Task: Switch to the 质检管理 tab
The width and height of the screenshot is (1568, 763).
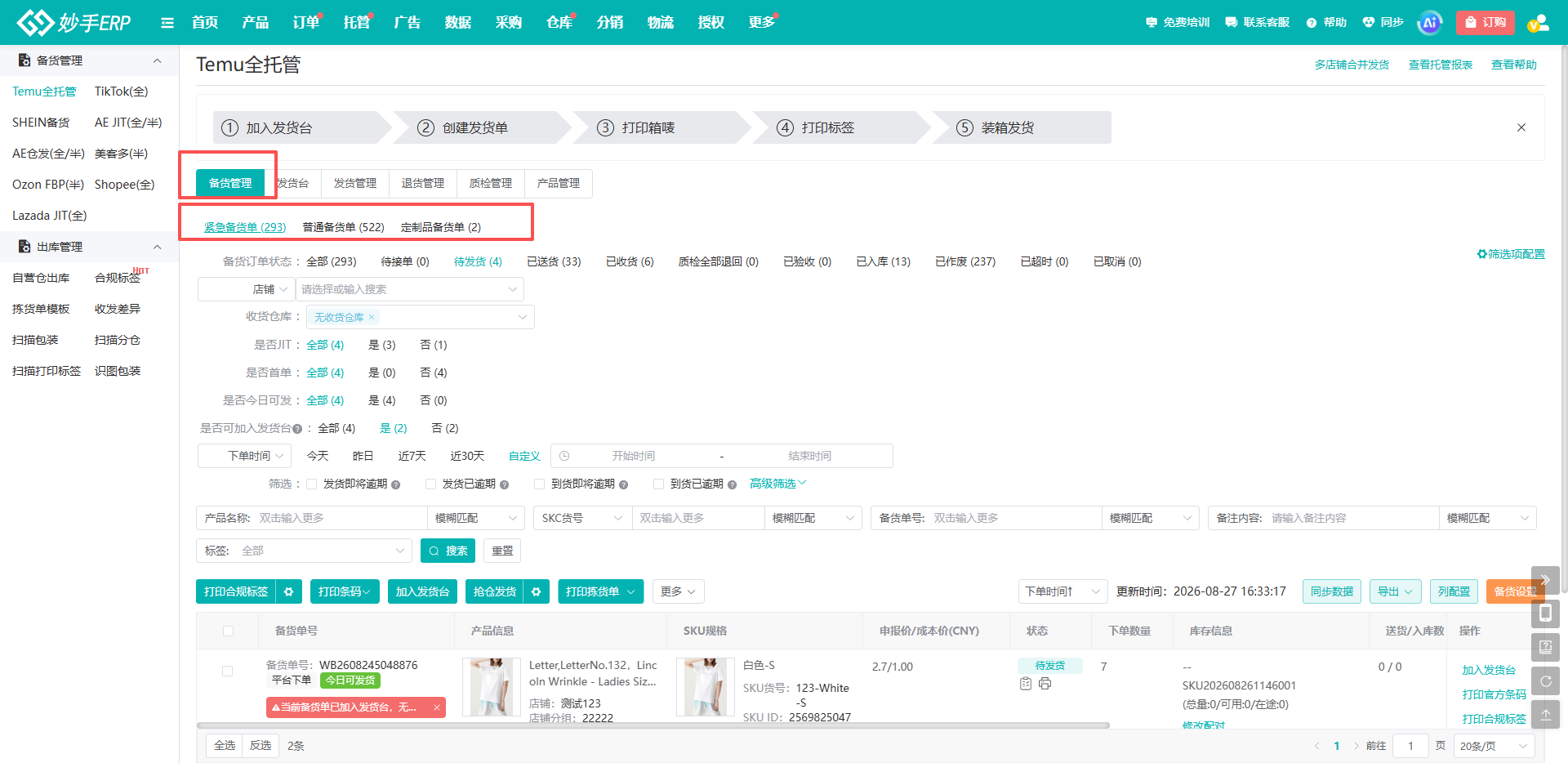Action: pyautogui.click(x=491, y=183)
